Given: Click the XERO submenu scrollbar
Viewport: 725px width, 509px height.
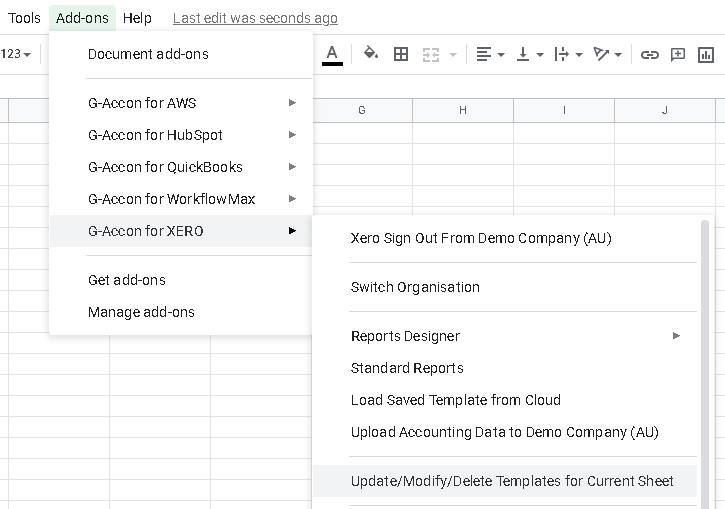Looking at the screenshot, I should pos(705,364).
